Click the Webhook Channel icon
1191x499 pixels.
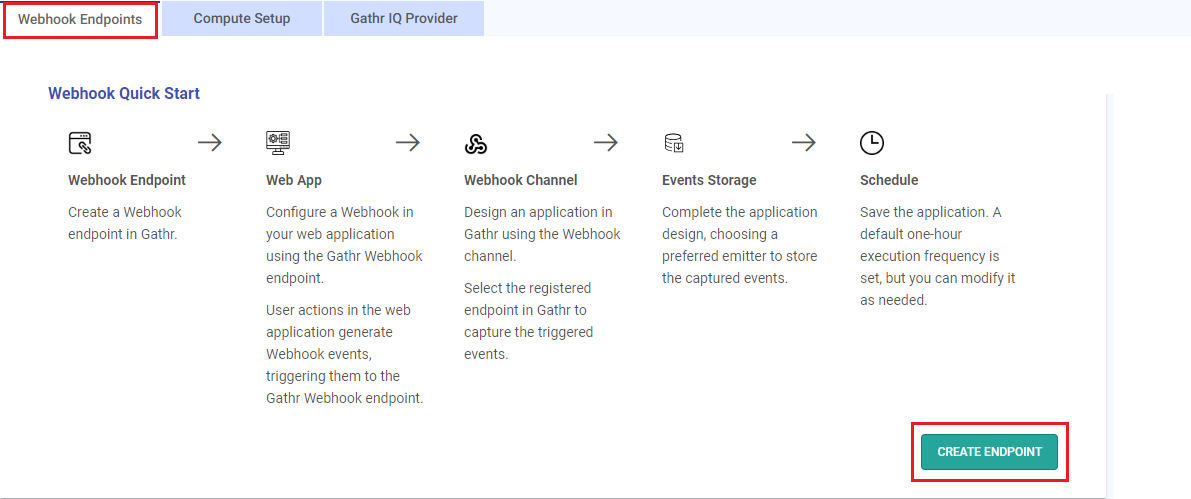[x=475, y=144]
